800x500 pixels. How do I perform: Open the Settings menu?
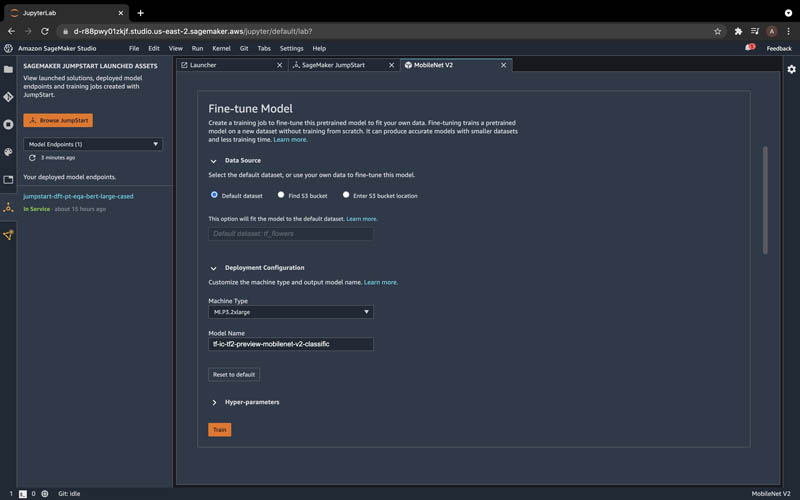(291, 48)
